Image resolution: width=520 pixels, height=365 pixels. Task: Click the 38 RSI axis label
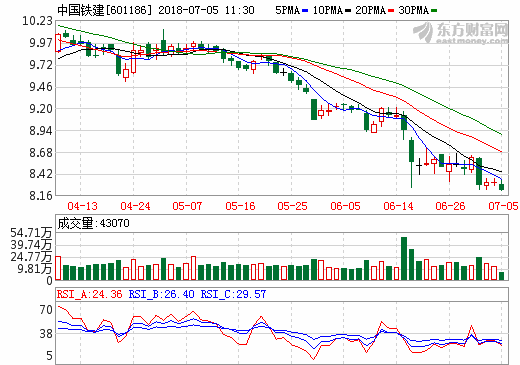[46, 334]
